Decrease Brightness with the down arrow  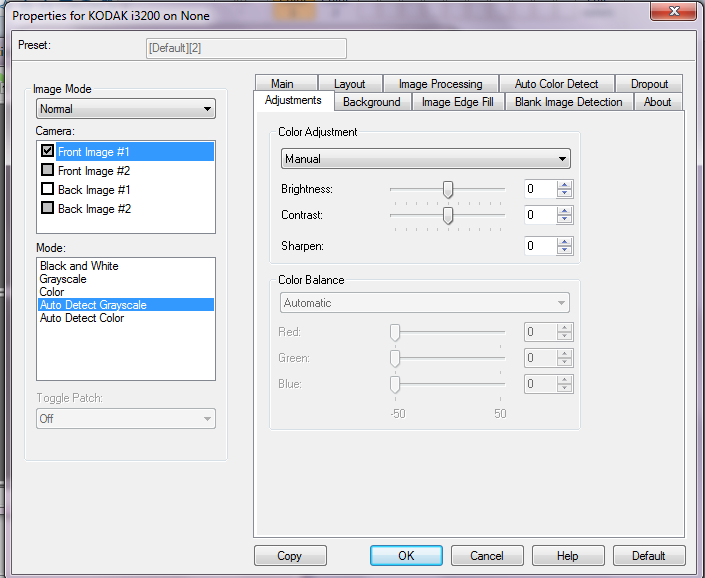564,193
